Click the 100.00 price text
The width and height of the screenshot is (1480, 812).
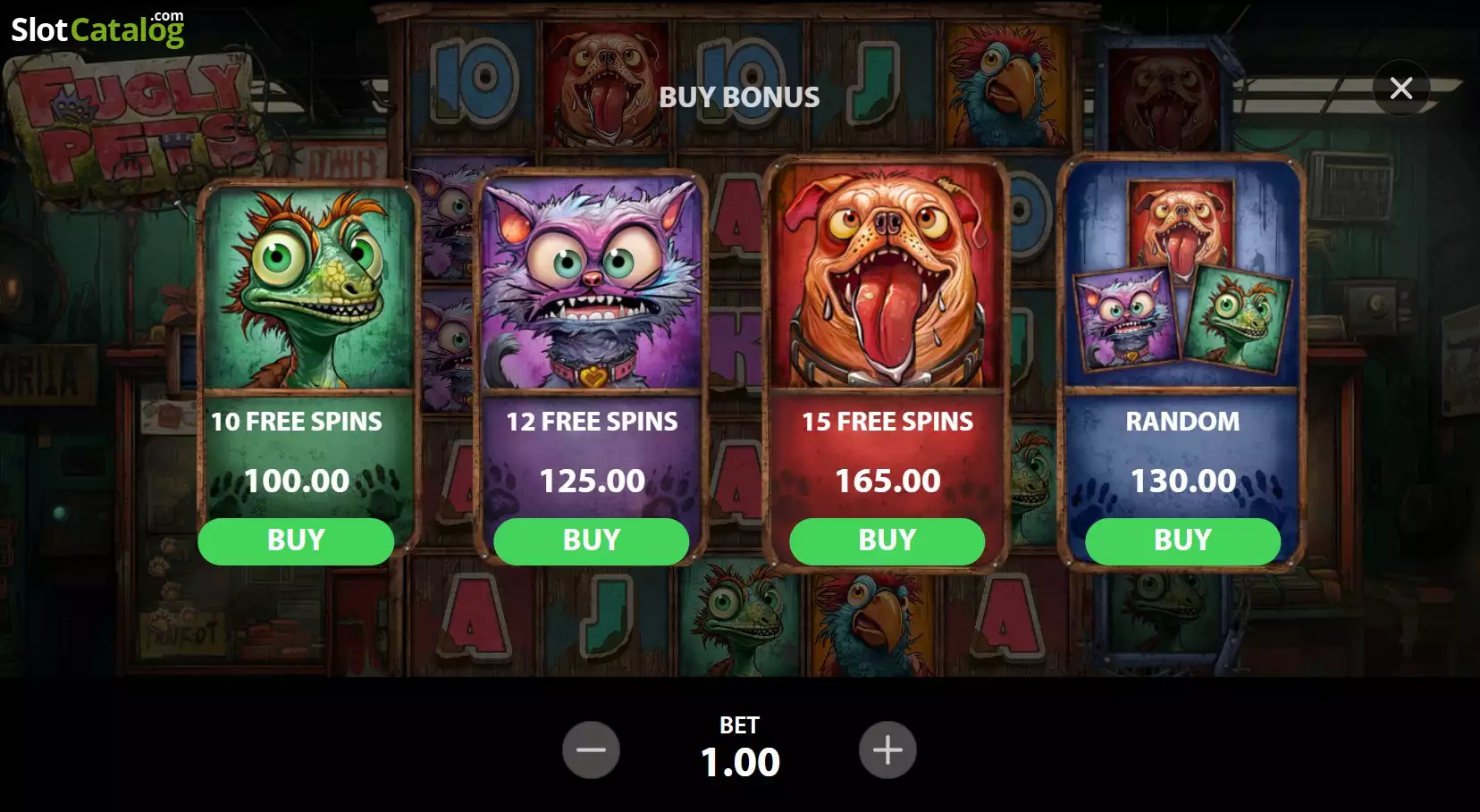297,481
